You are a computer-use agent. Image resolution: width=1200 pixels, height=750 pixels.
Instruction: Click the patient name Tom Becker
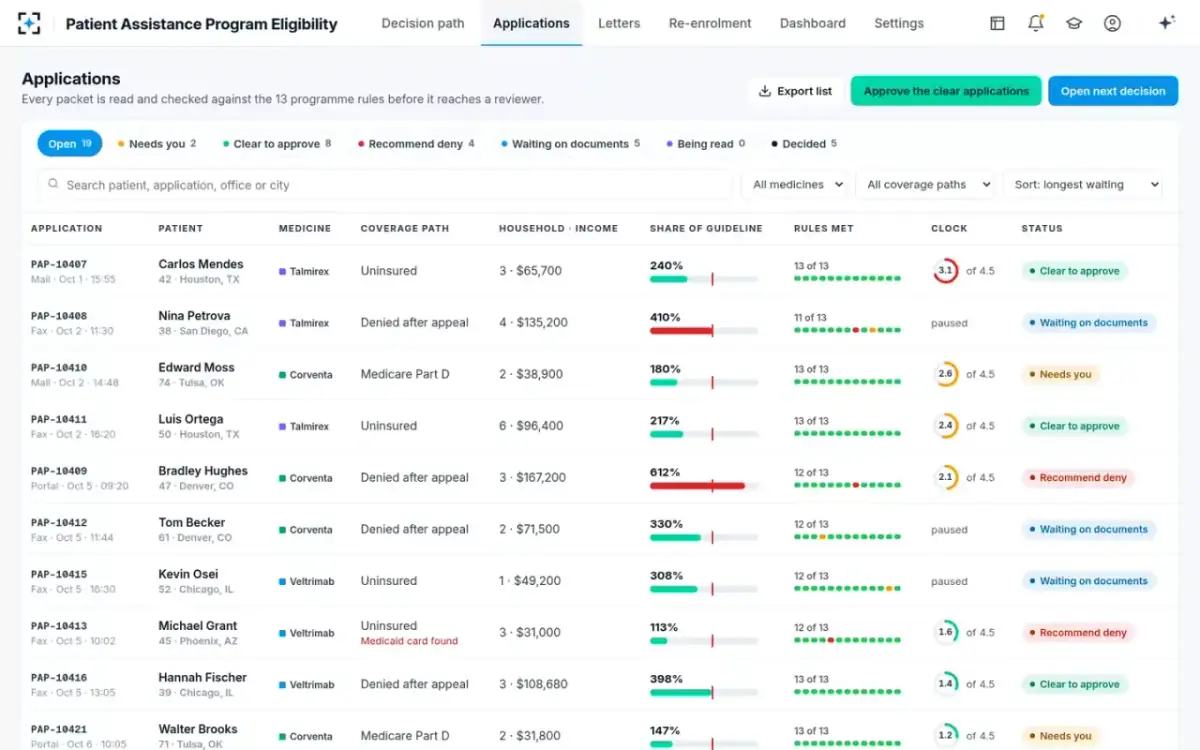[x=192, y=523]
